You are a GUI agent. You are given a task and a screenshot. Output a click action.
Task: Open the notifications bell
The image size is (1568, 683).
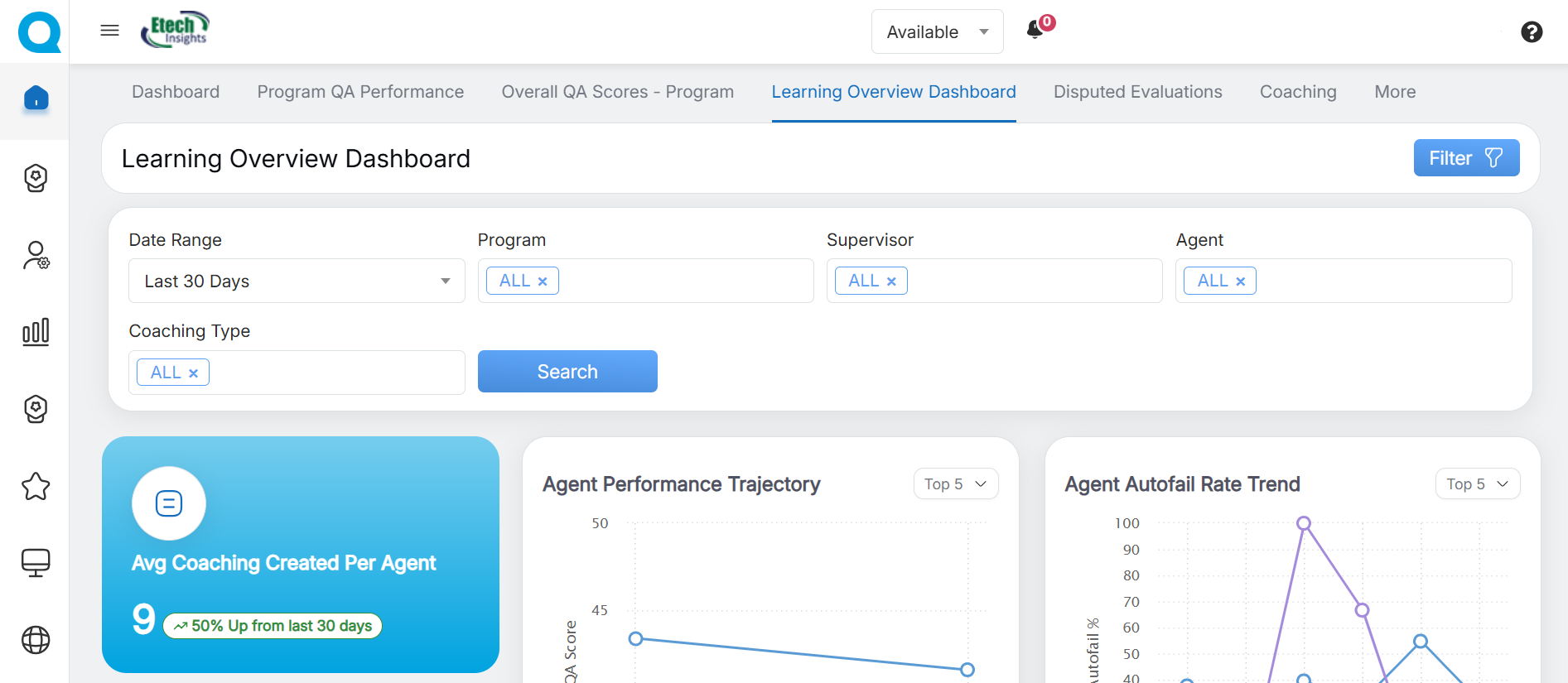(x=1035, y=31)
